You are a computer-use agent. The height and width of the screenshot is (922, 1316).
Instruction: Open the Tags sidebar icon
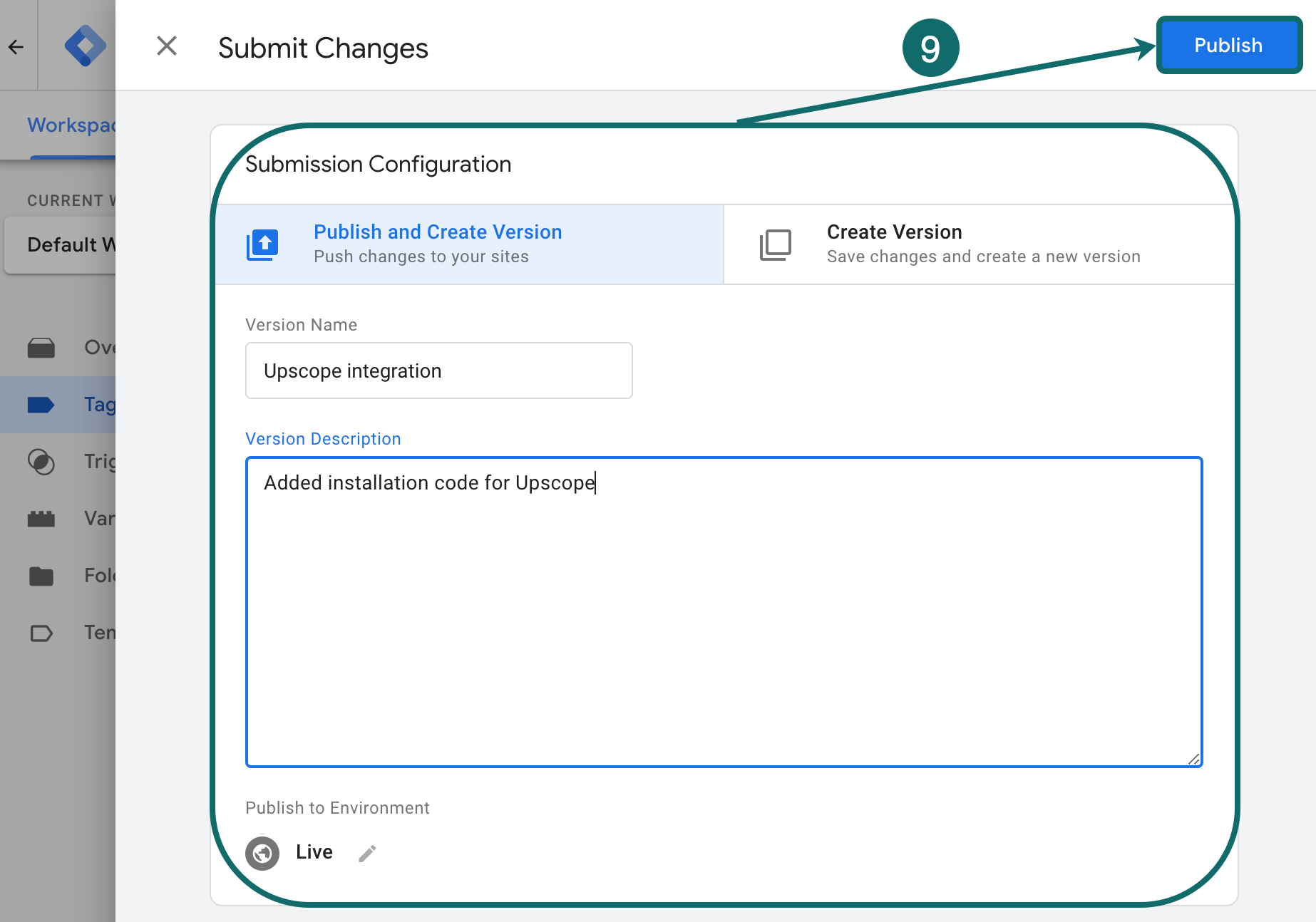pyautogui.click(x=41, y=405)
